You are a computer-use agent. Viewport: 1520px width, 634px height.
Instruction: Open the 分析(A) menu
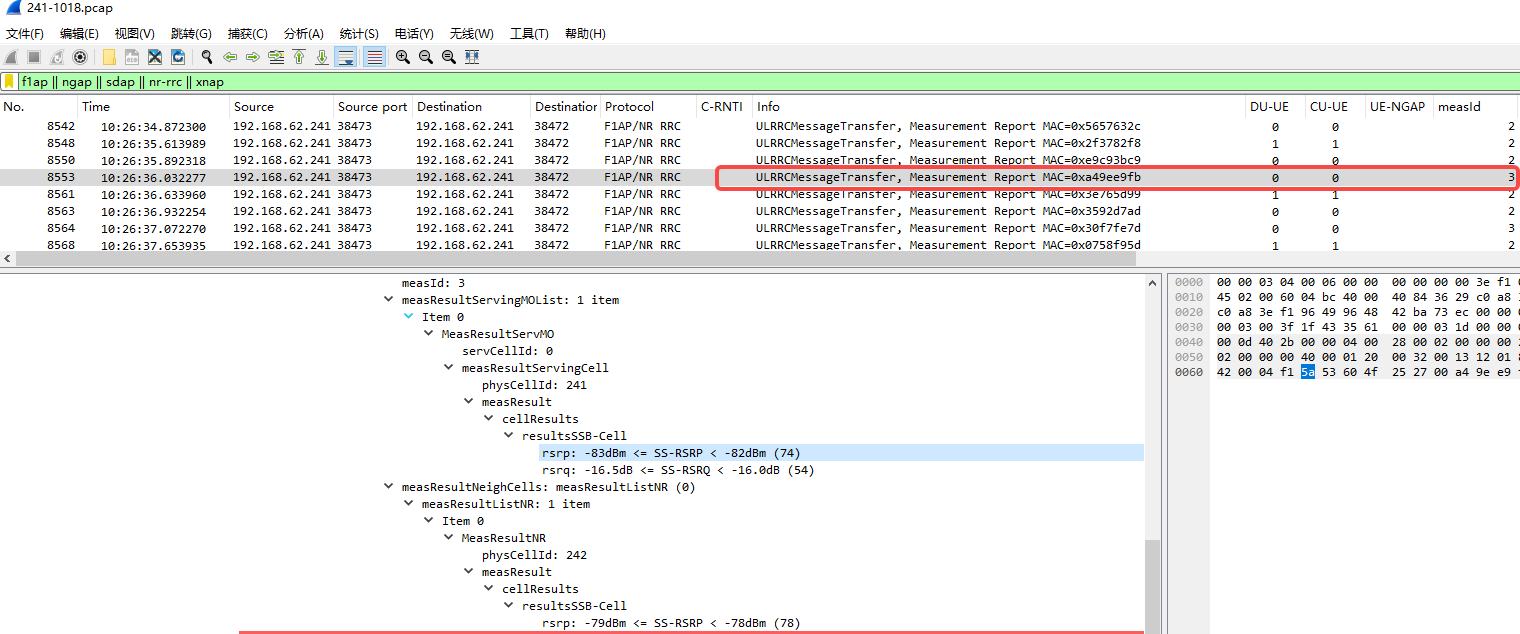303,33
